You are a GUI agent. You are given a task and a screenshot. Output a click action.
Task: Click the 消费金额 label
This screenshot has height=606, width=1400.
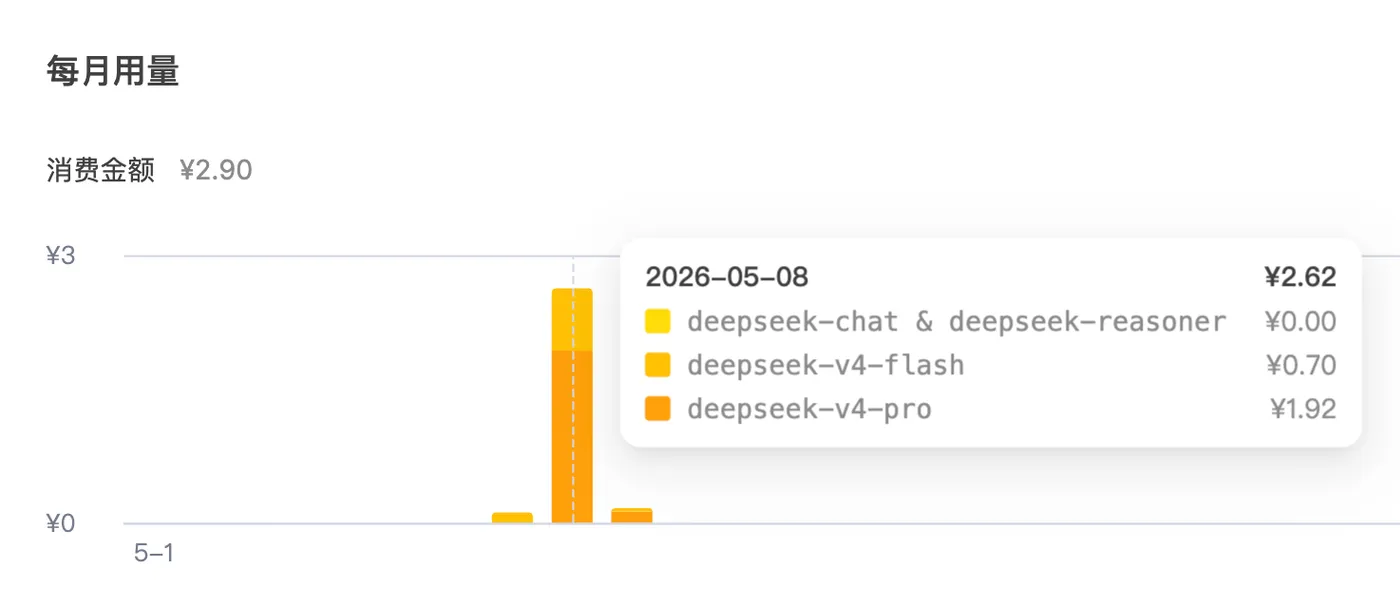[x=101, y=170]
